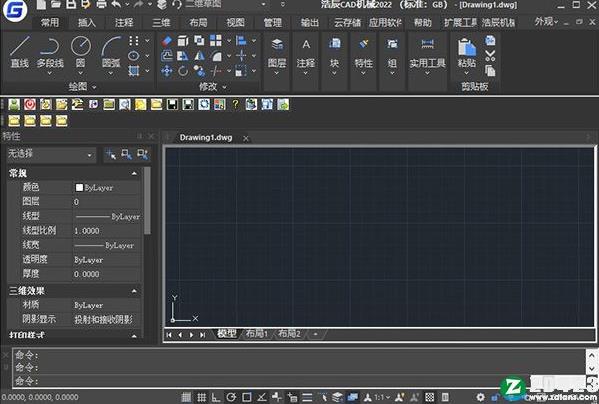Toggle polar tracking in status bar
This screenshot has height=404, width=599.
[231, 397]
